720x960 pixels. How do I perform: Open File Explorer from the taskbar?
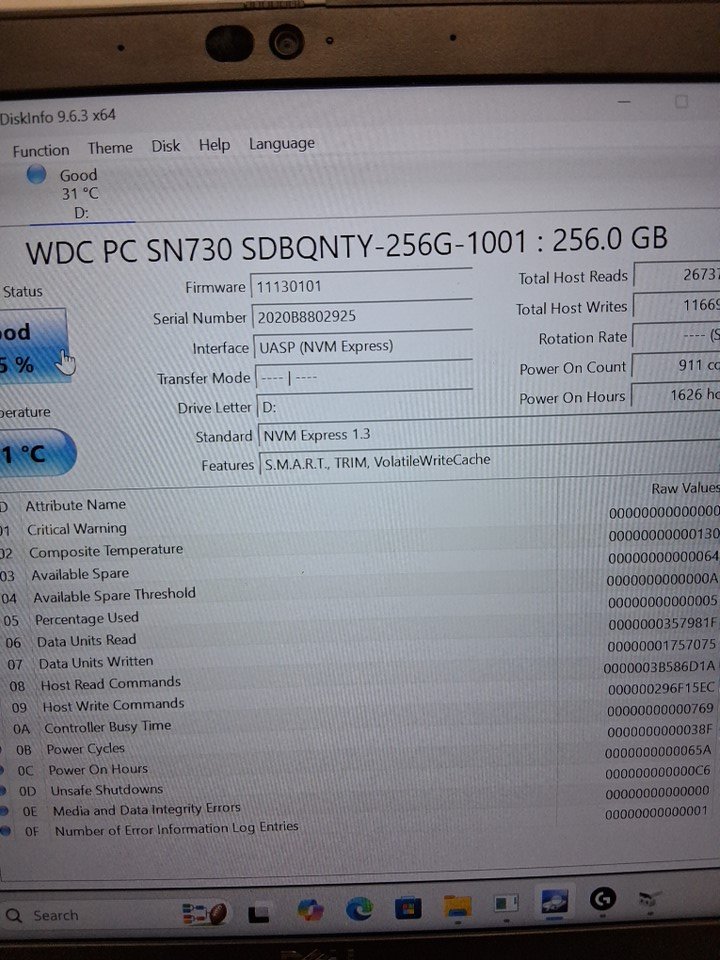(x=457, y=908)
